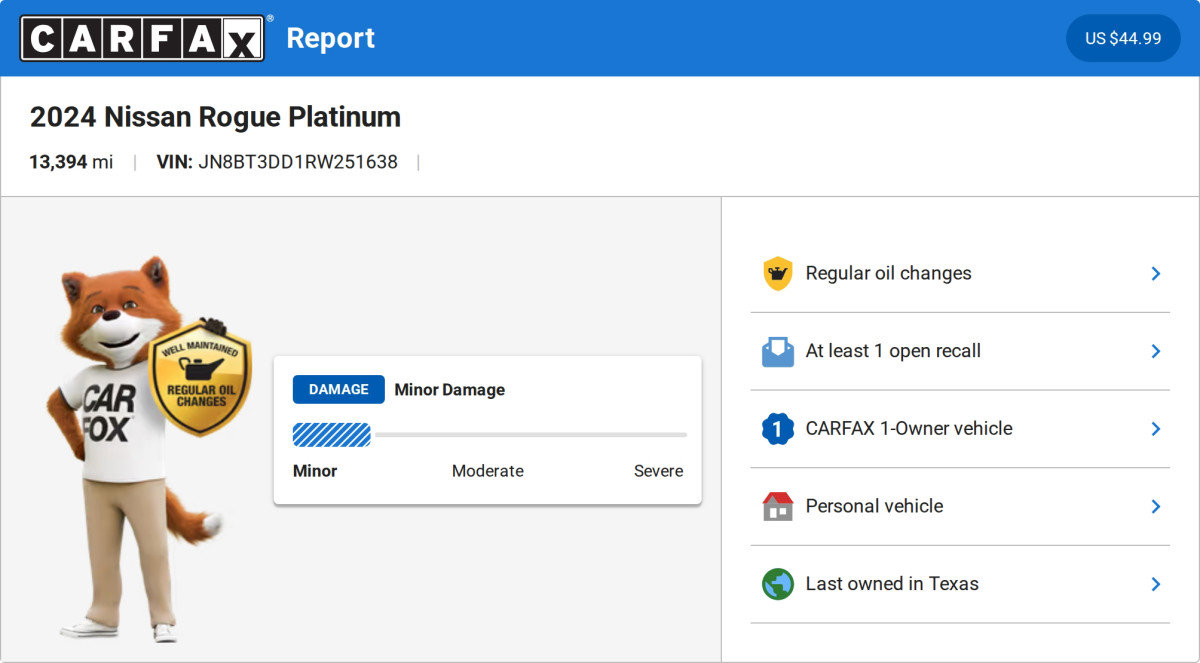Open the Last owned in Texas link
The height and width of the screenshot is (663, 1200).
click(892, 584)
